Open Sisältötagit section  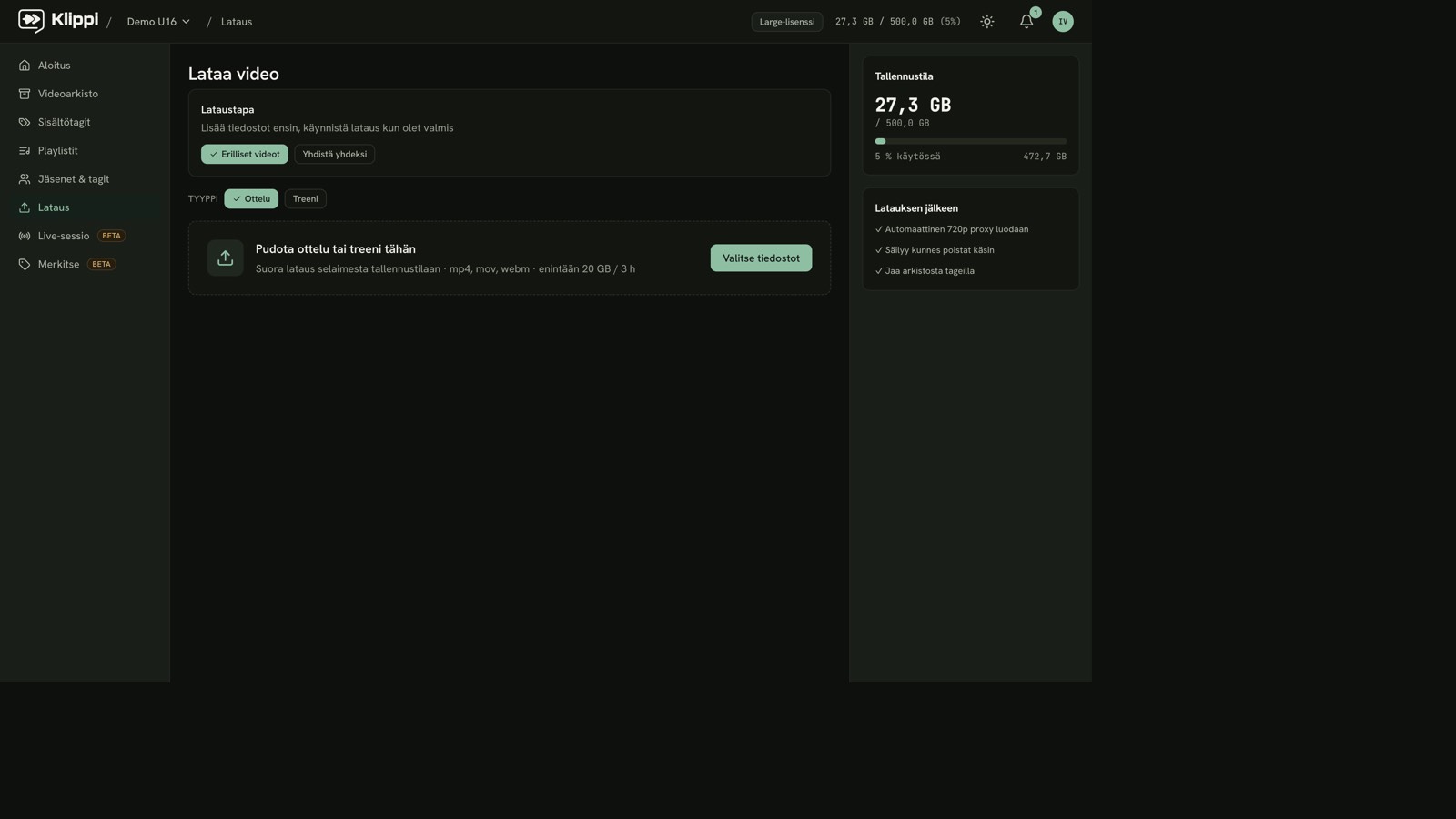pyautogui.click(x=85, y=122)
